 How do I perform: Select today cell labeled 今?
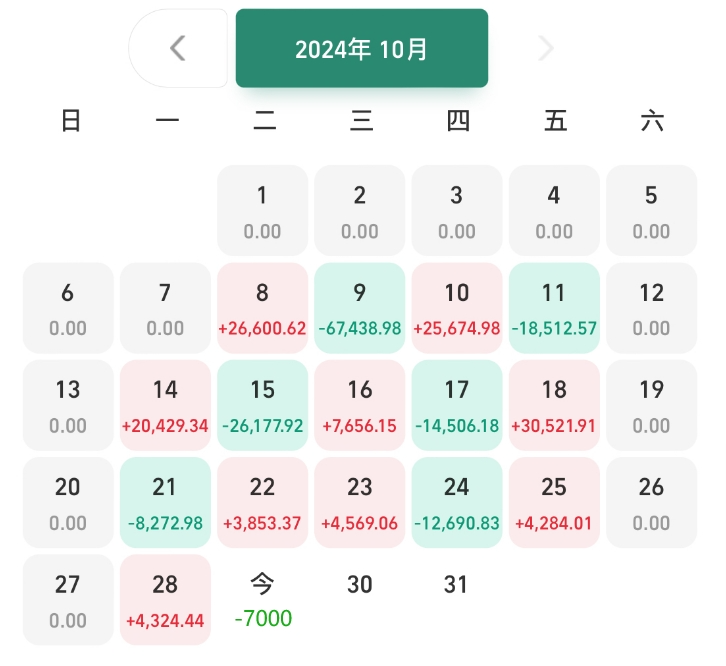click(x=263, y=584)
